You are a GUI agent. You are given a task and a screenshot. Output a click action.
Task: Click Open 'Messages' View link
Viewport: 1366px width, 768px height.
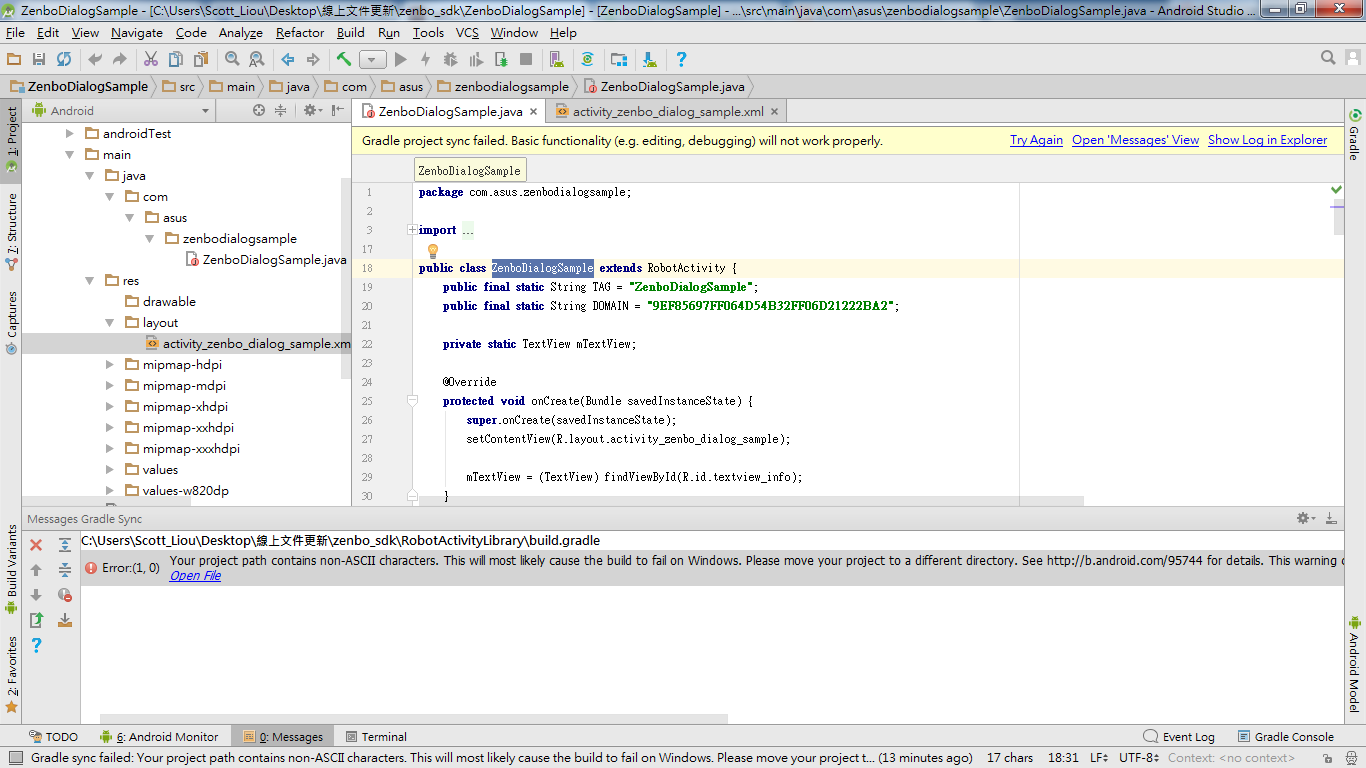pos(1135,140)
